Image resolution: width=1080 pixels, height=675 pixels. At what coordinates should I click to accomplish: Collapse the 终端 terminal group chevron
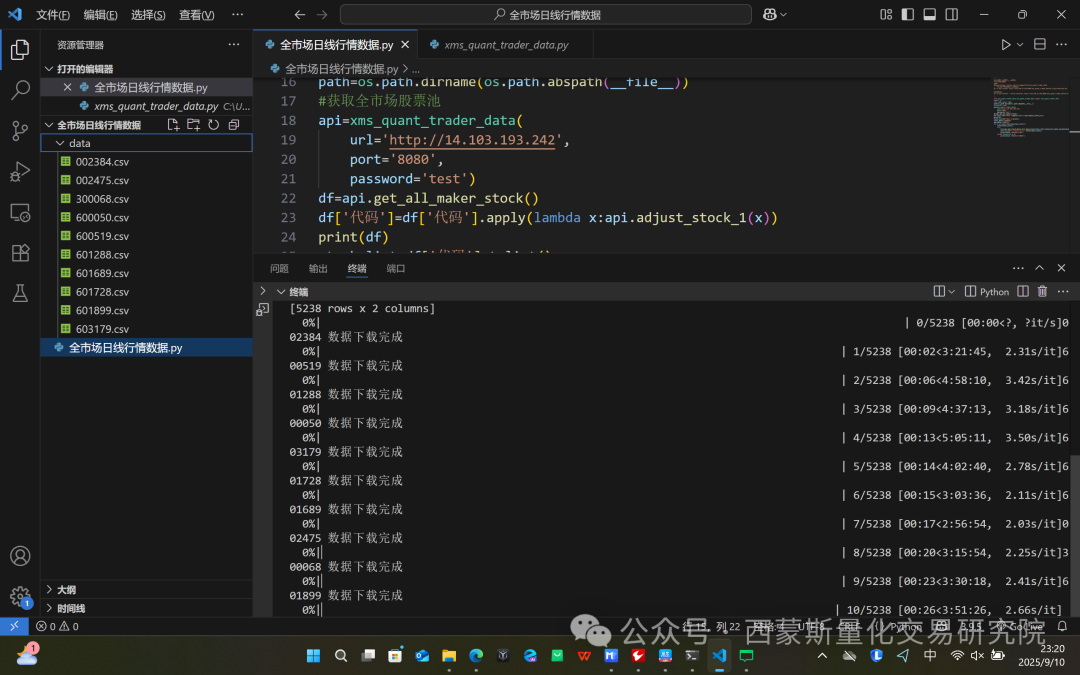[x=281, y=291]
